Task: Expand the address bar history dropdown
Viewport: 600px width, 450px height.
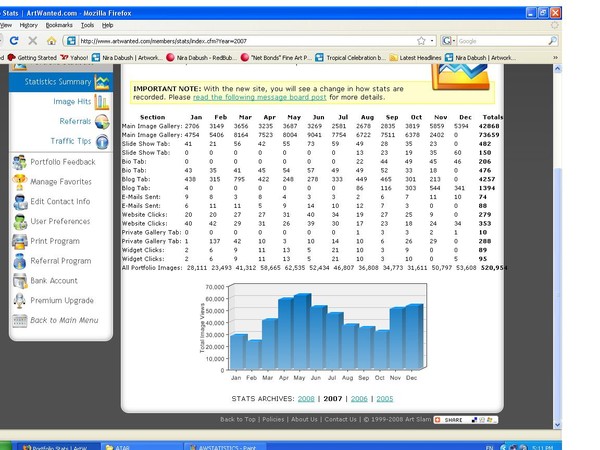Action: 432,41
